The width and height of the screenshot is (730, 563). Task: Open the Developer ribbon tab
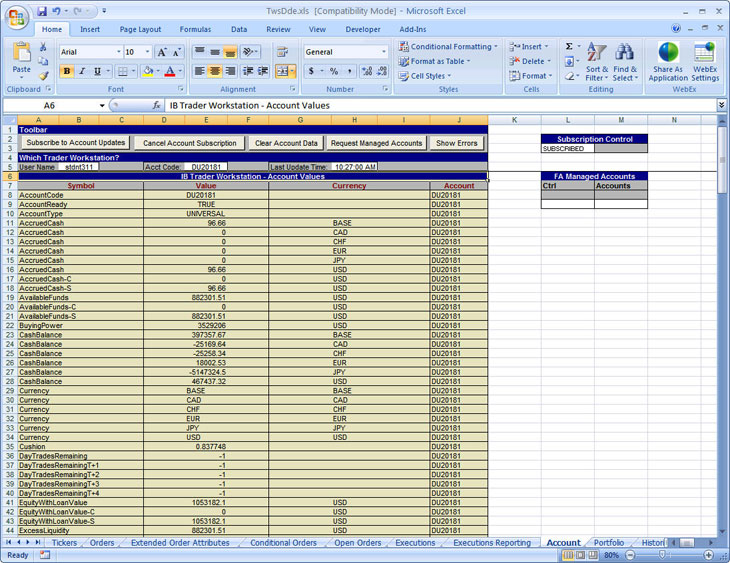[363, 29]
